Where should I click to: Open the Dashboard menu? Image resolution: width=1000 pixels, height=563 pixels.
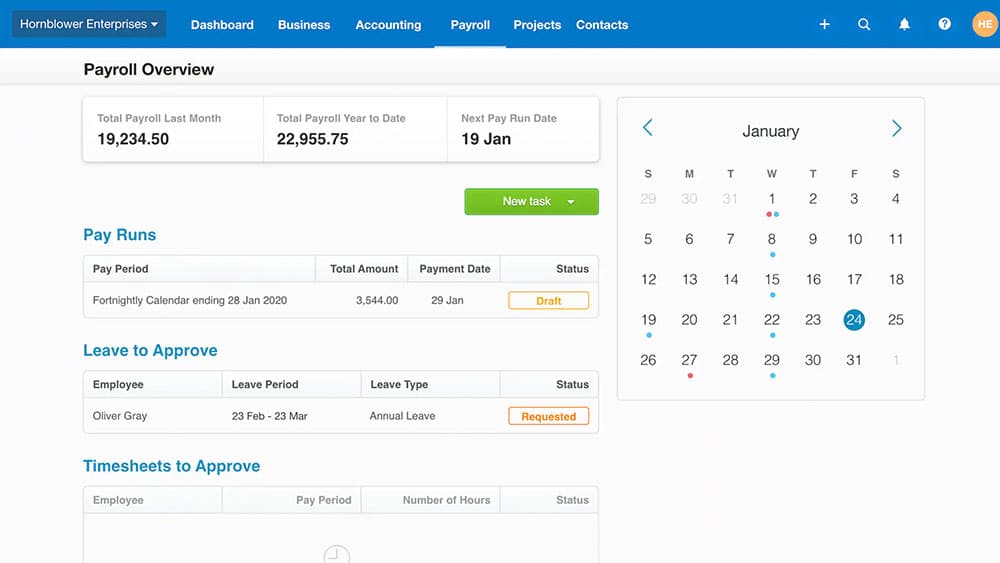(222, 25)
